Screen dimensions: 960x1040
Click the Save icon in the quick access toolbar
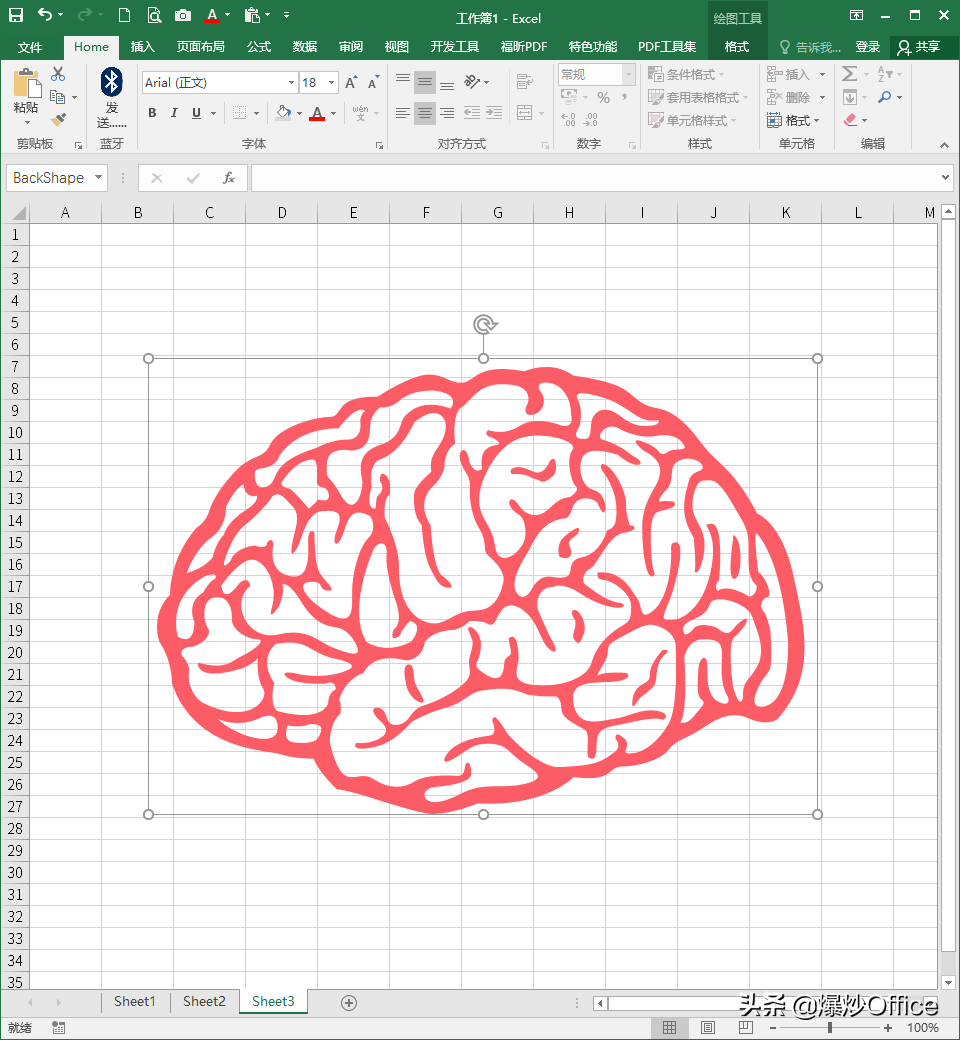point(15,15)
